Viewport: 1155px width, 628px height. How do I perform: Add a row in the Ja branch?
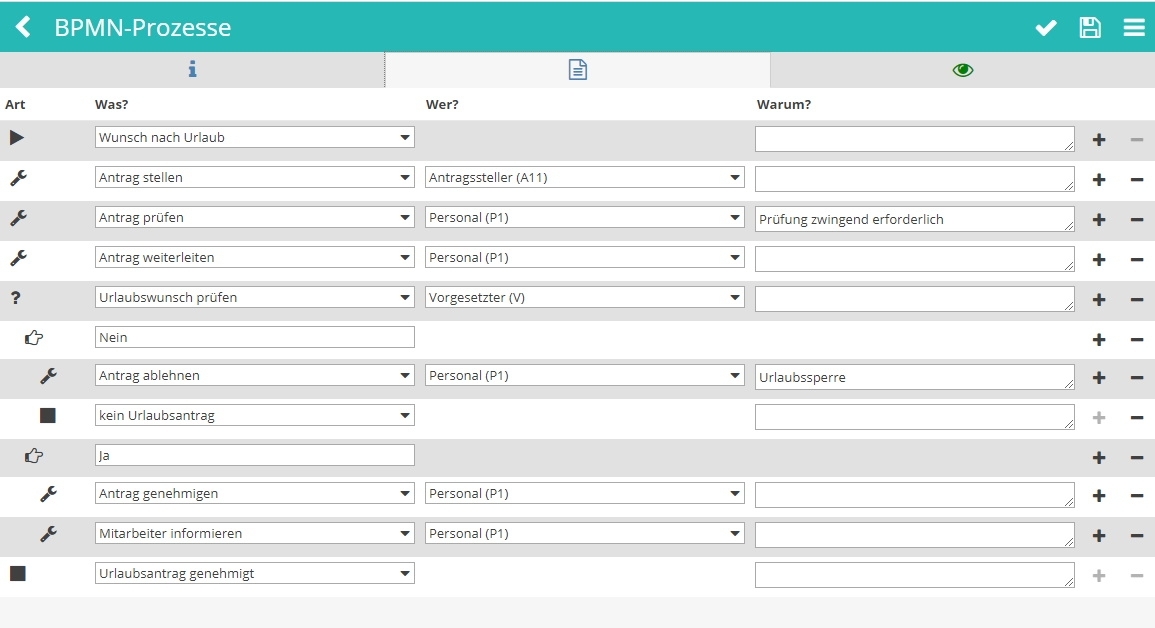pos(1099,457)
